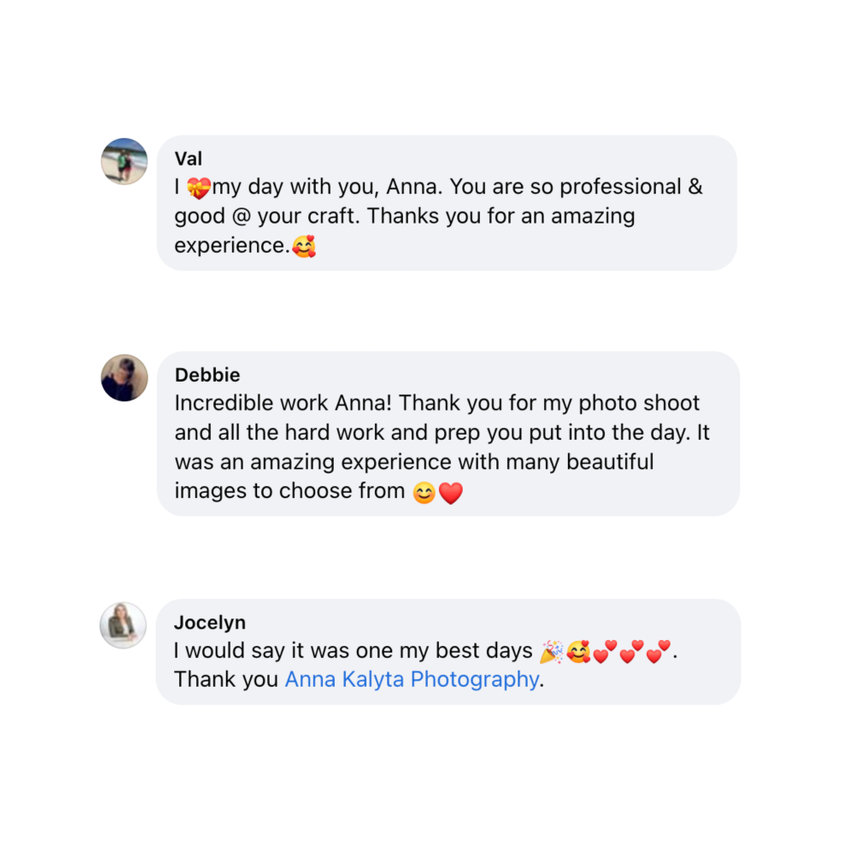Click the middle two-hearts emoji in Jocelyn's comment

tap(632, 652)
